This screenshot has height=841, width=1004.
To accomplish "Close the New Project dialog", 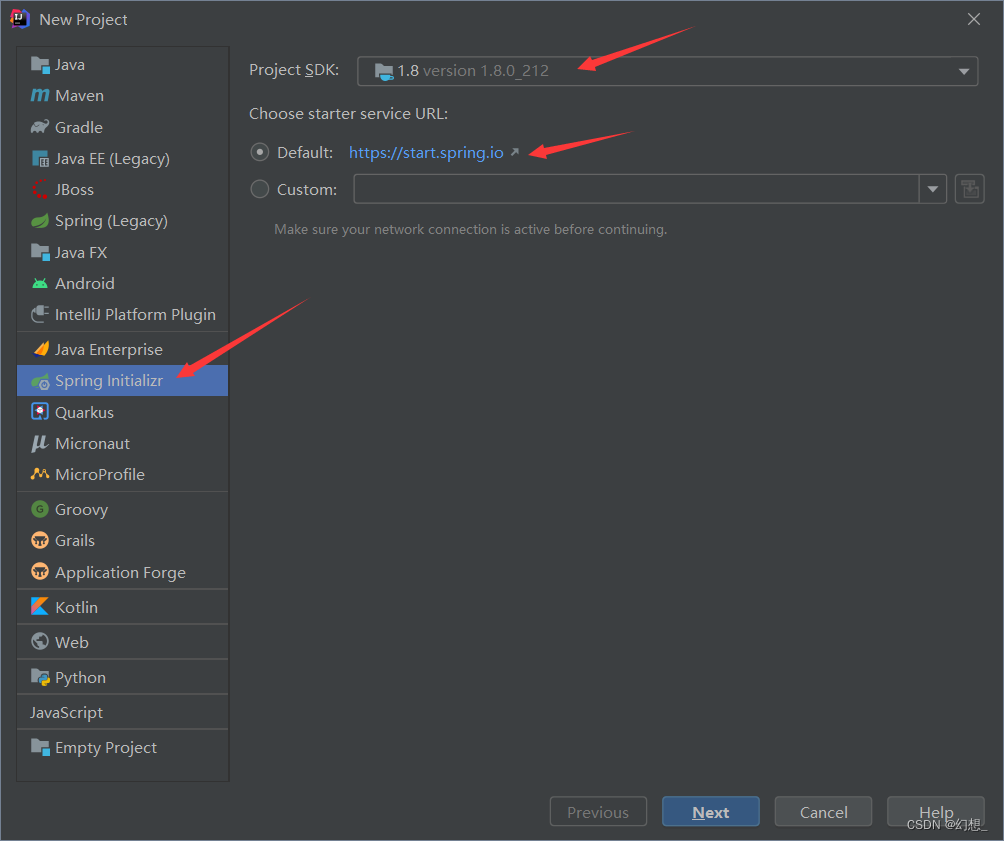I will coord(973,19).
